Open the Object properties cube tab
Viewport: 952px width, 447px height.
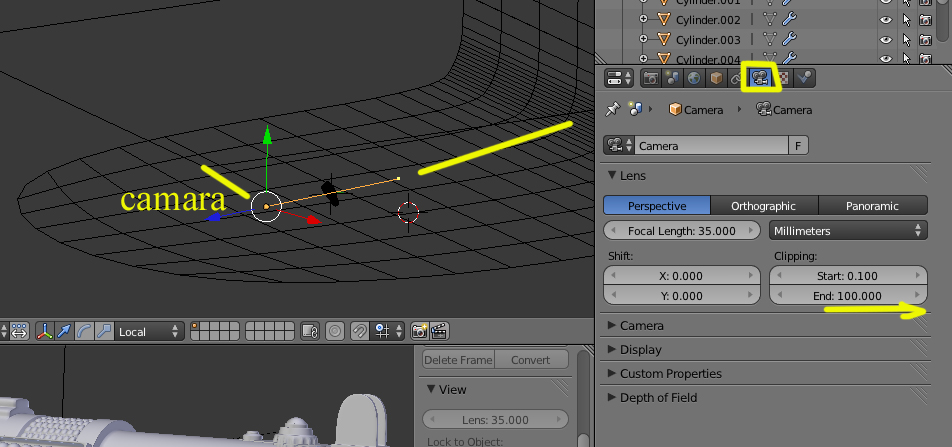[716, 78]
